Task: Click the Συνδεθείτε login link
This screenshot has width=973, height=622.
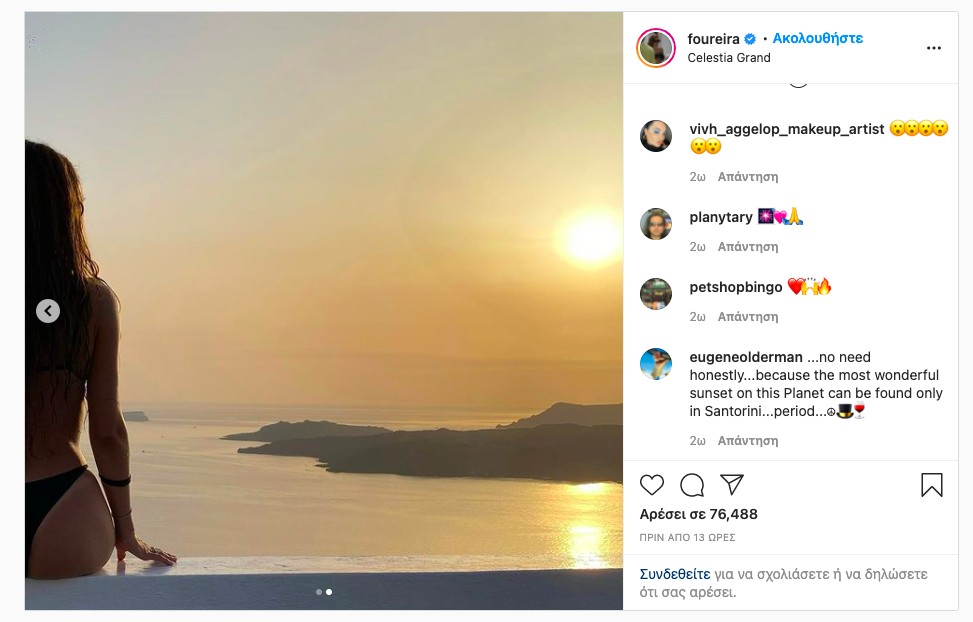Action: (675, 574)
